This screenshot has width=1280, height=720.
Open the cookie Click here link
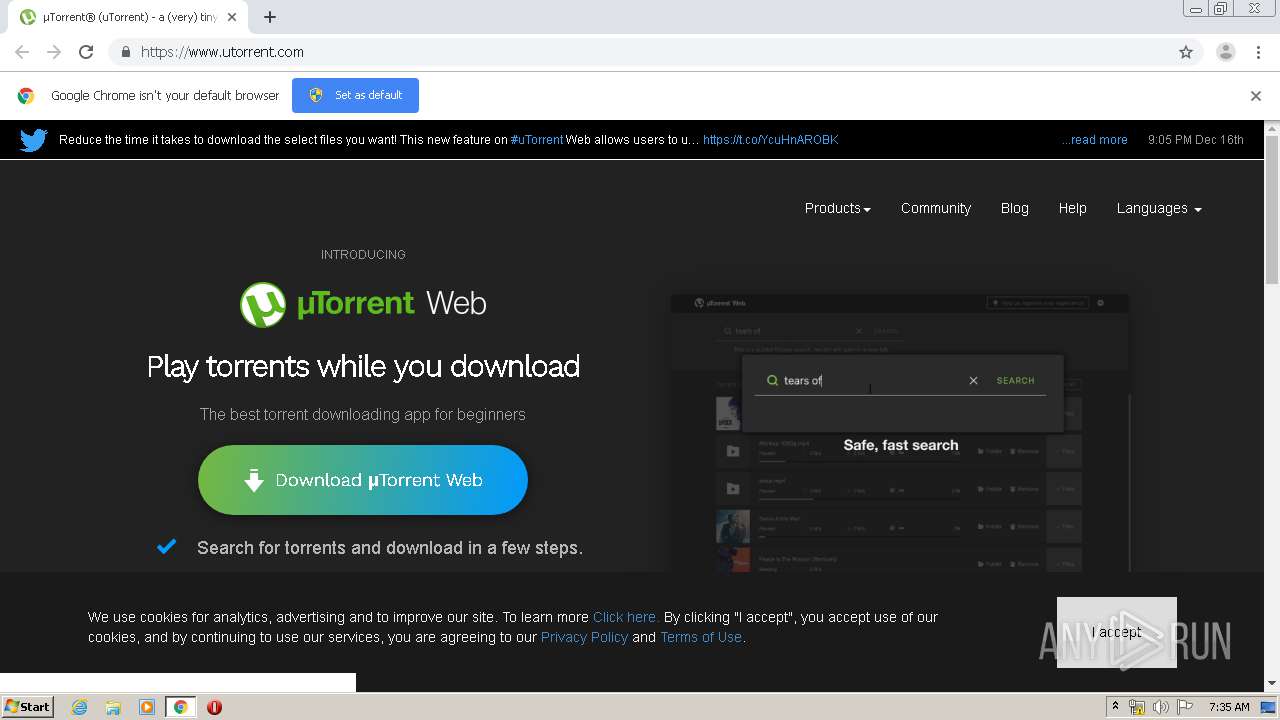click(x=625, y=617)
